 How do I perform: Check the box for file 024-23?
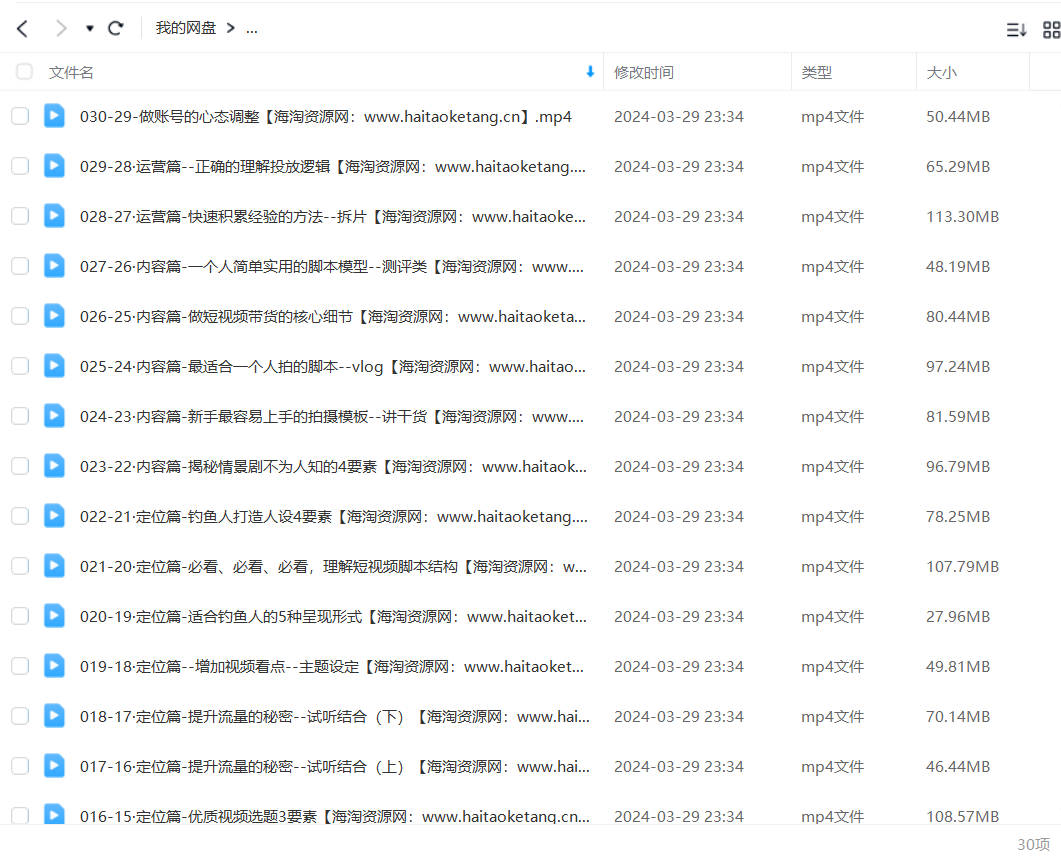click(20, 416)
